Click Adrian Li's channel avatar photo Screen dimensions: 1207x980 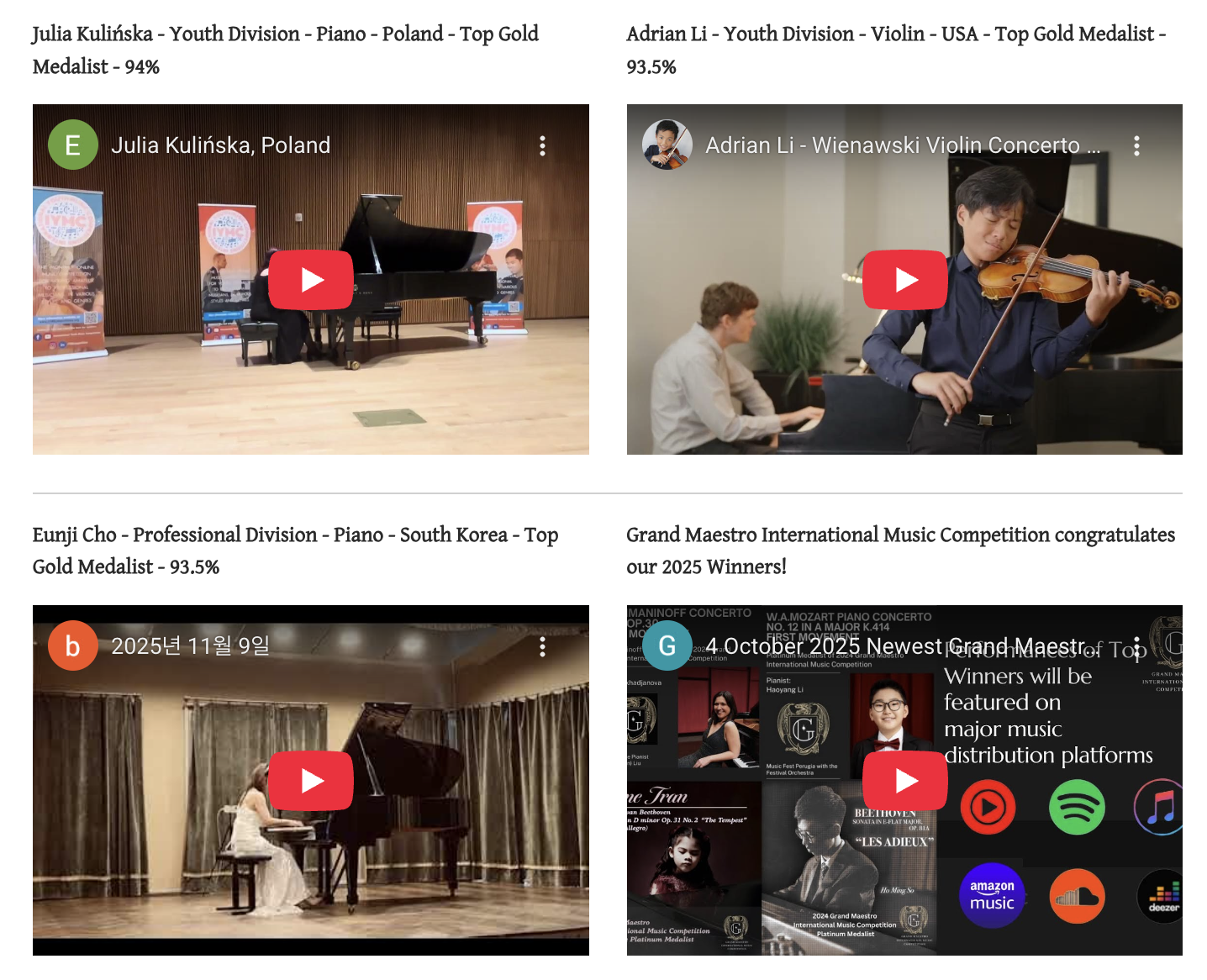tap(667, 145)
